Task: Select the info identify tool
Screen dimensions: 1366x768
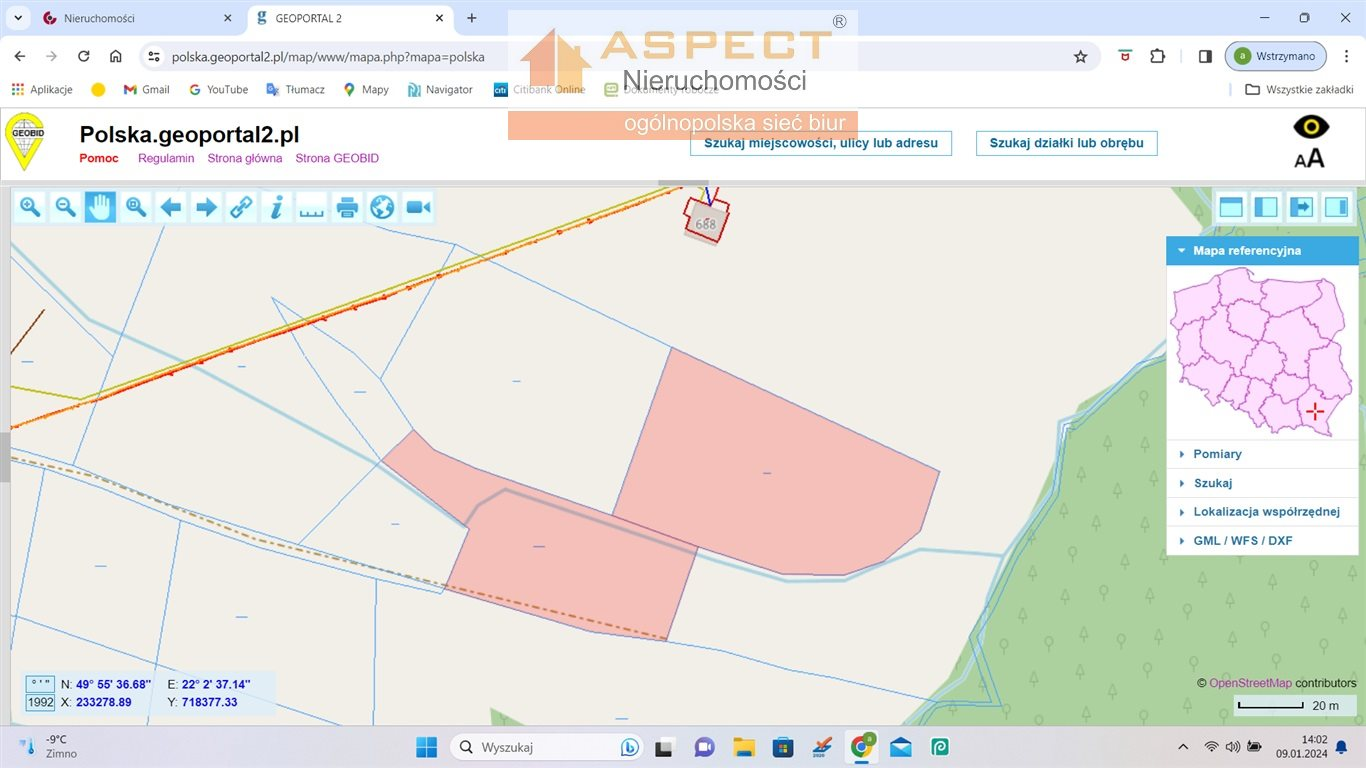Action: coord(277,207)
